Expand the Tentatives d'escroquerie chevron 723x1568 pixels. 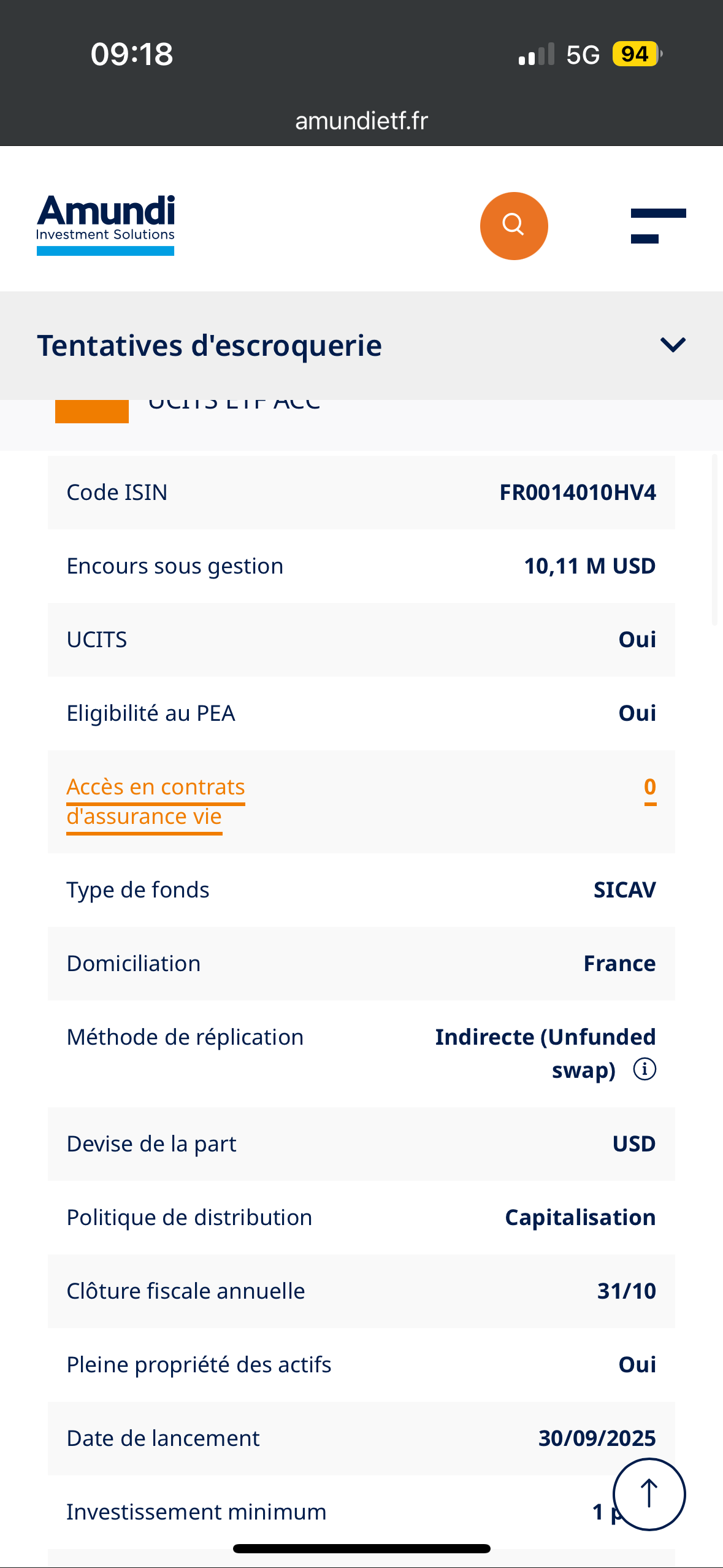[673, 345]
